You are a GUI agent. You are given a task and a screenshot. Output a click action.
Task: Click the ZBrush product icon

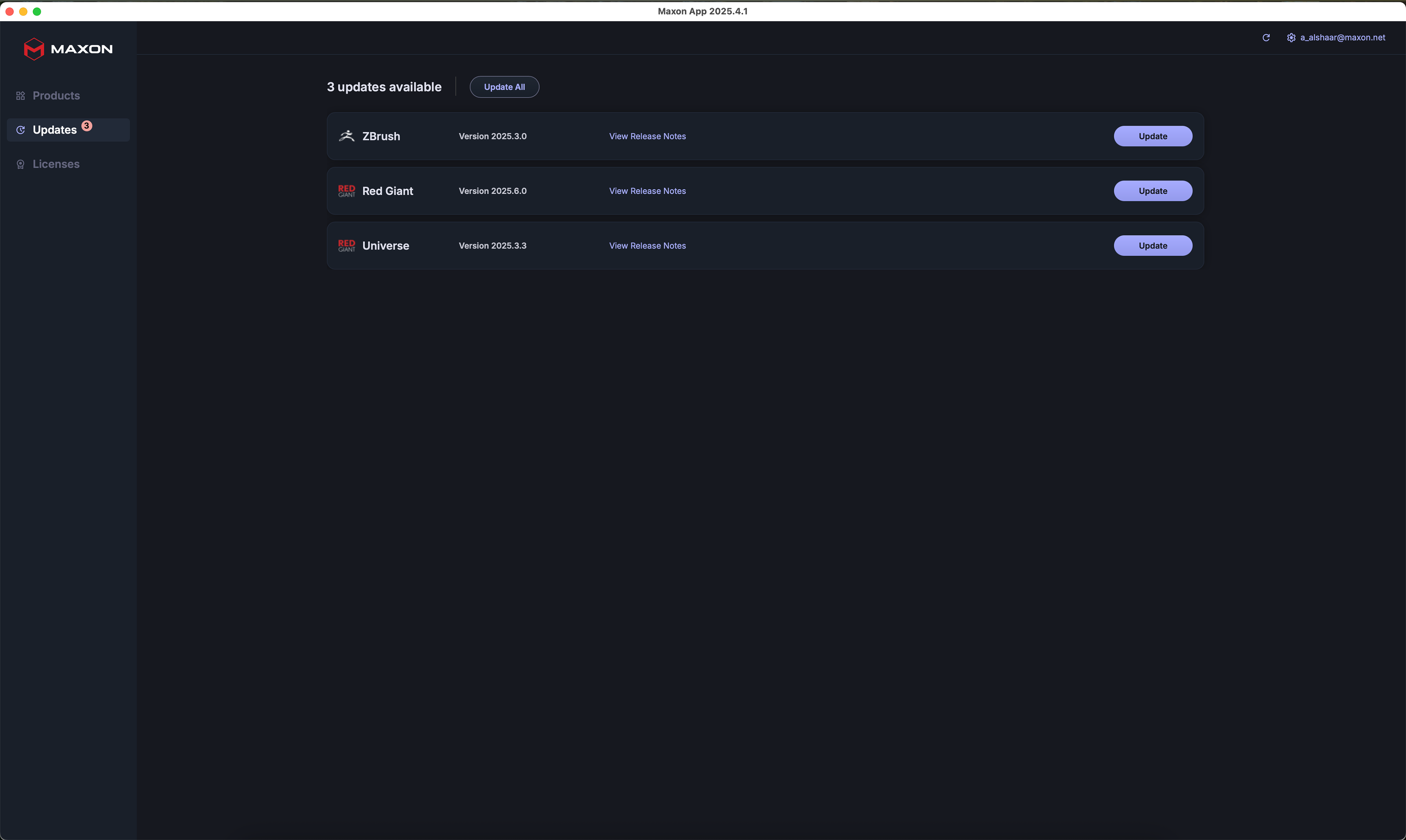click(346, 136)
